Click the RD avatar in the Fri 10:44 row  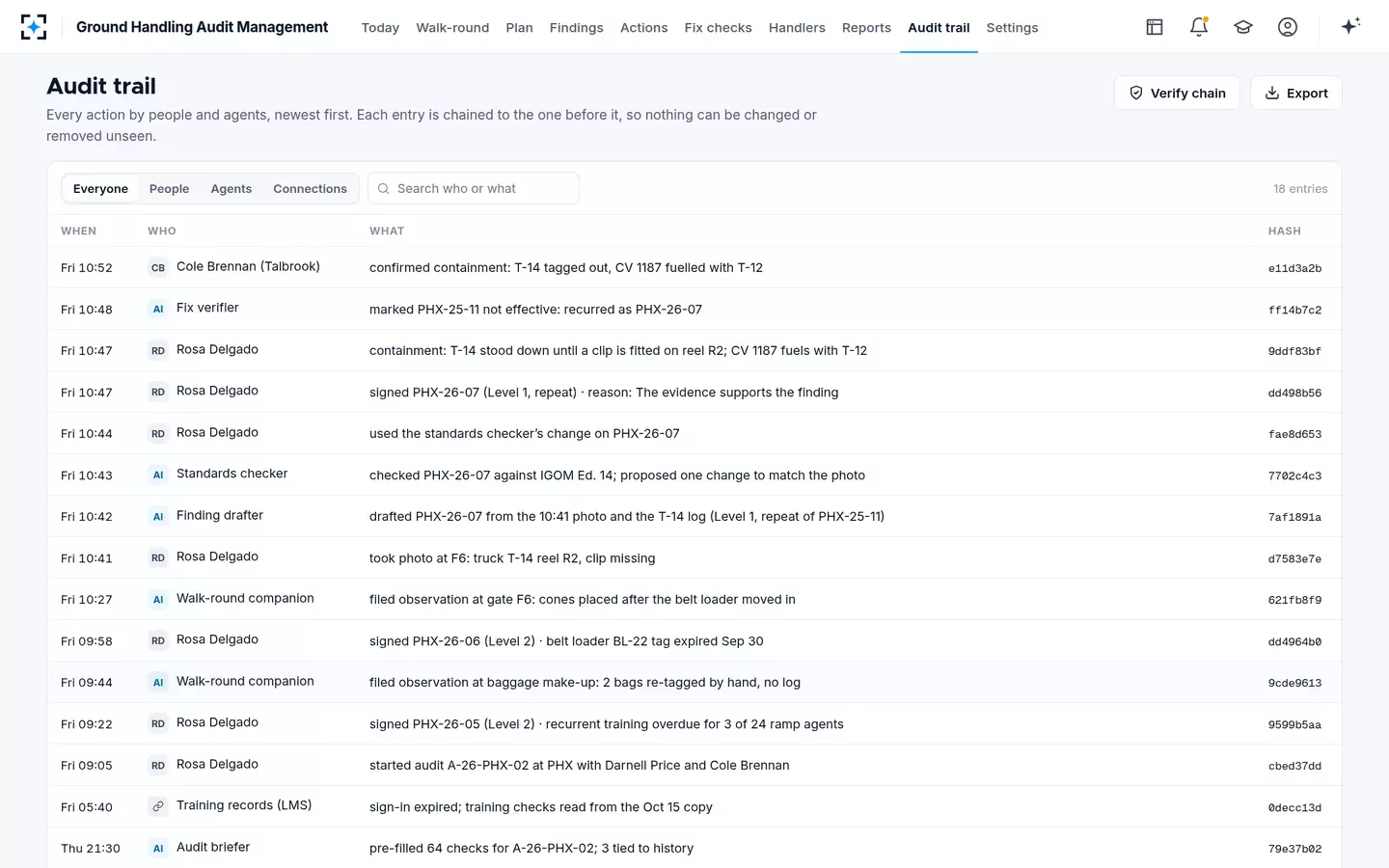click(158, 433)
